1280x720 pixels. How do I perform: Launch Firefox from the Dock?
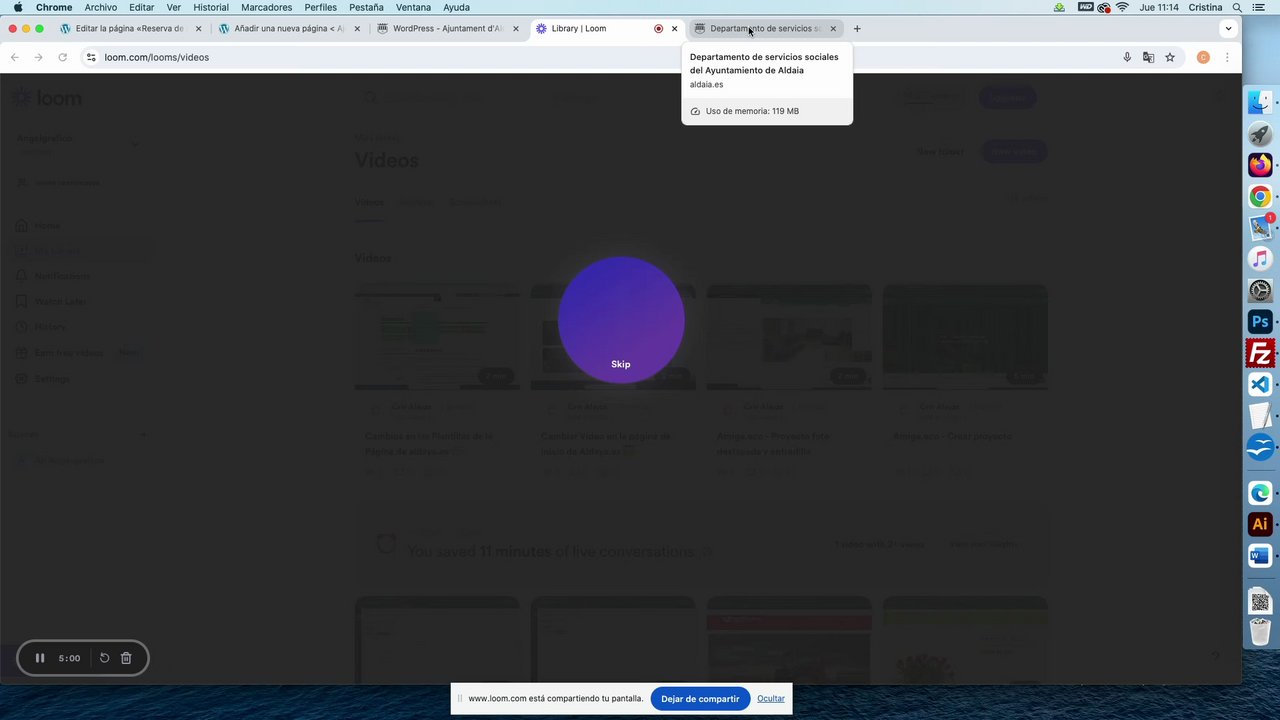click(x=1260, y=165)
